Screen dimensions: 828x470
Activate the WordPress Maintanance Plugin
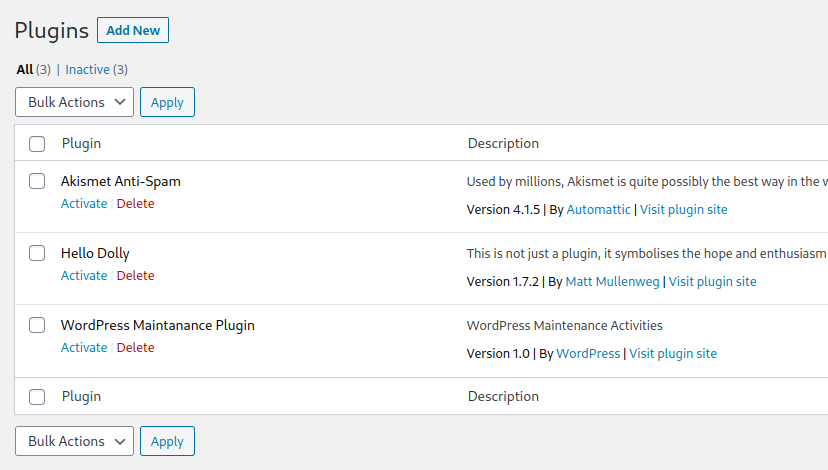coord(84,348)
